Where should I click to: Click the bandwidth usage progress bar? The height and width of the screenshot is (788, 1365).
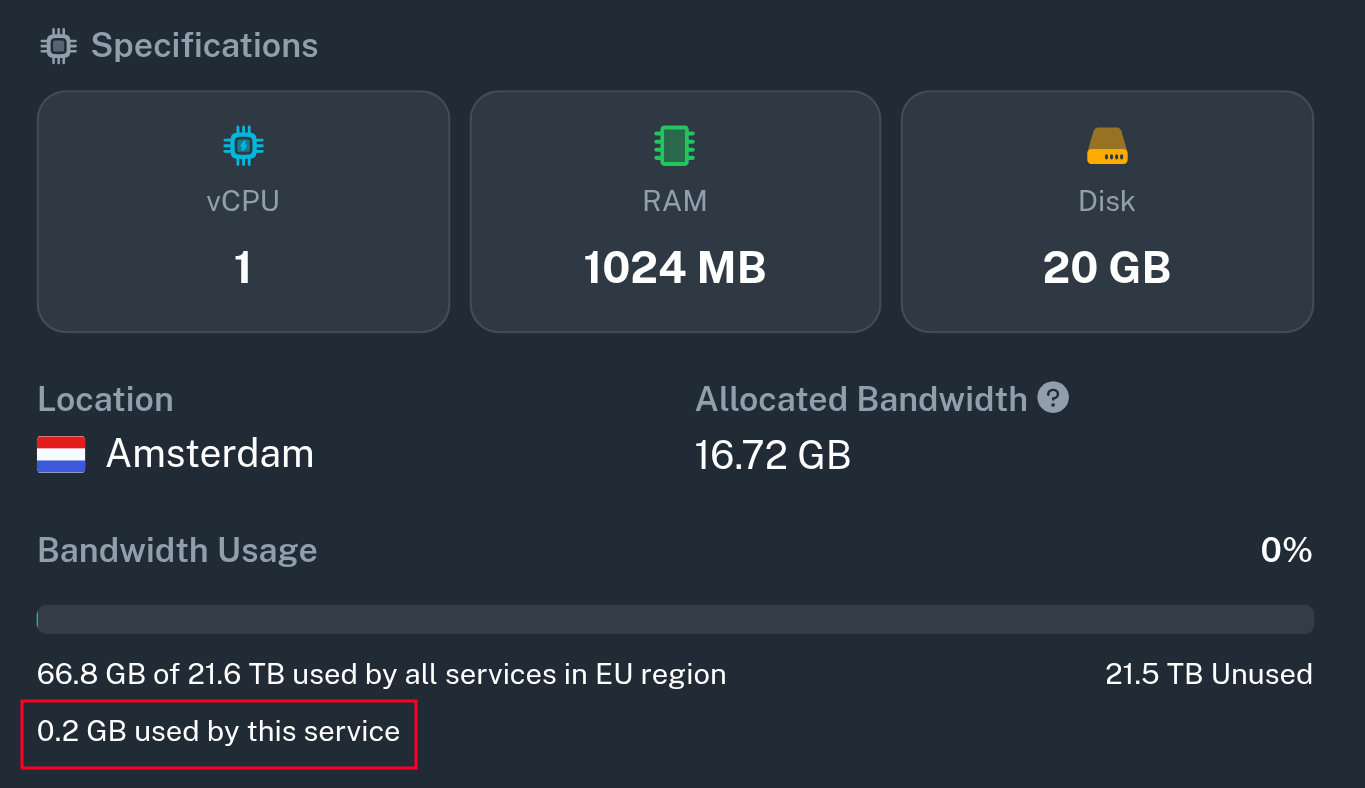tap(675, 619)
